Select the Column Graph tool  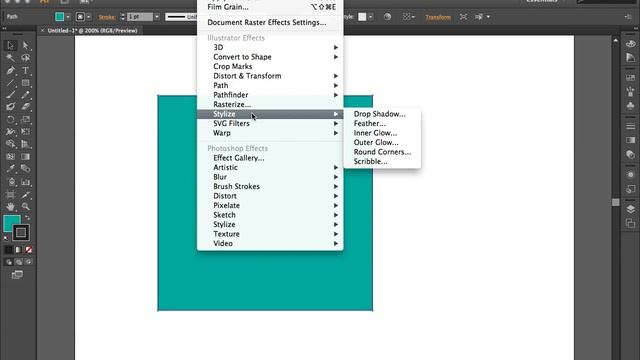[25, 182]
